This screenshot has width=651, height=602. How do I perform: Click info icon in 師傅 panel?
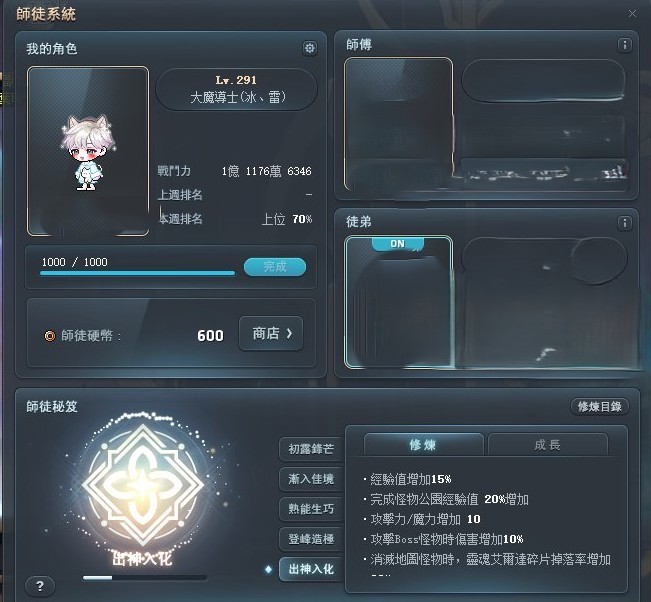click(624, 45)
